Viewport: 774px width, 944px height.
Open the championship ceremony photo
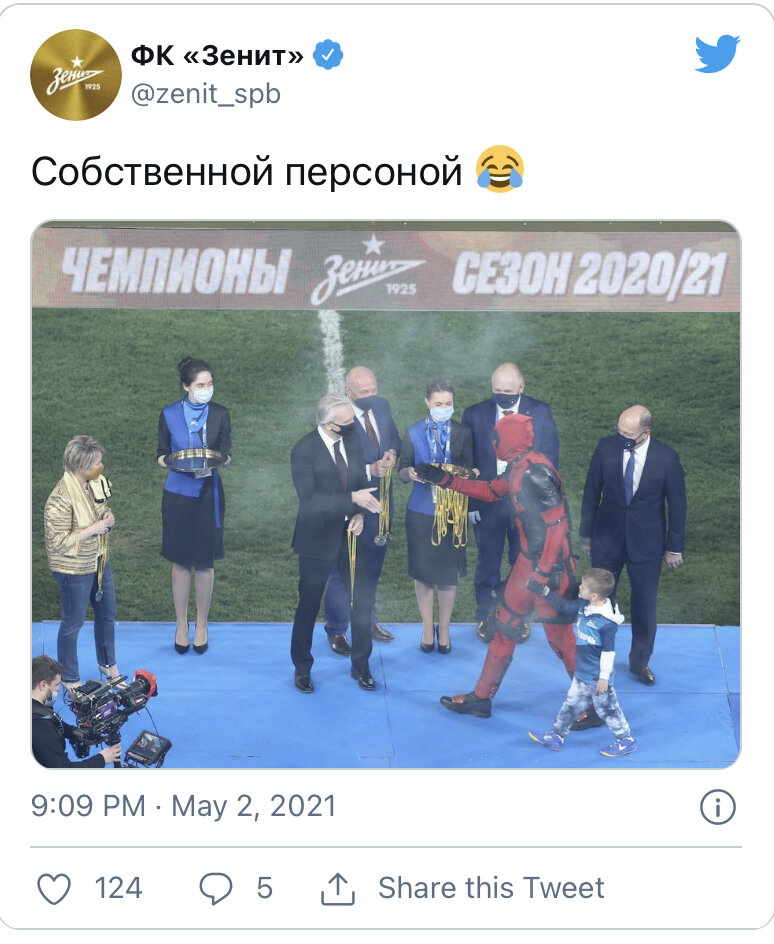386,494
